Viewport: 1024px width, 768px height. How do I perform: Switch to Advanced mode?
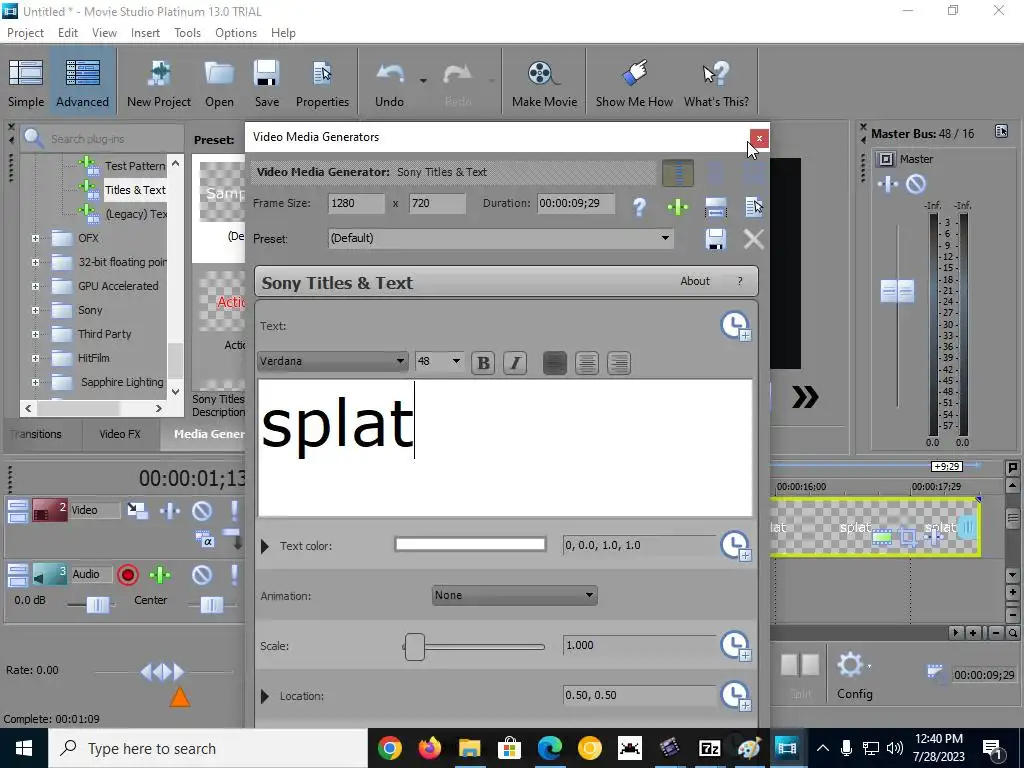click(x=82, y=83)
